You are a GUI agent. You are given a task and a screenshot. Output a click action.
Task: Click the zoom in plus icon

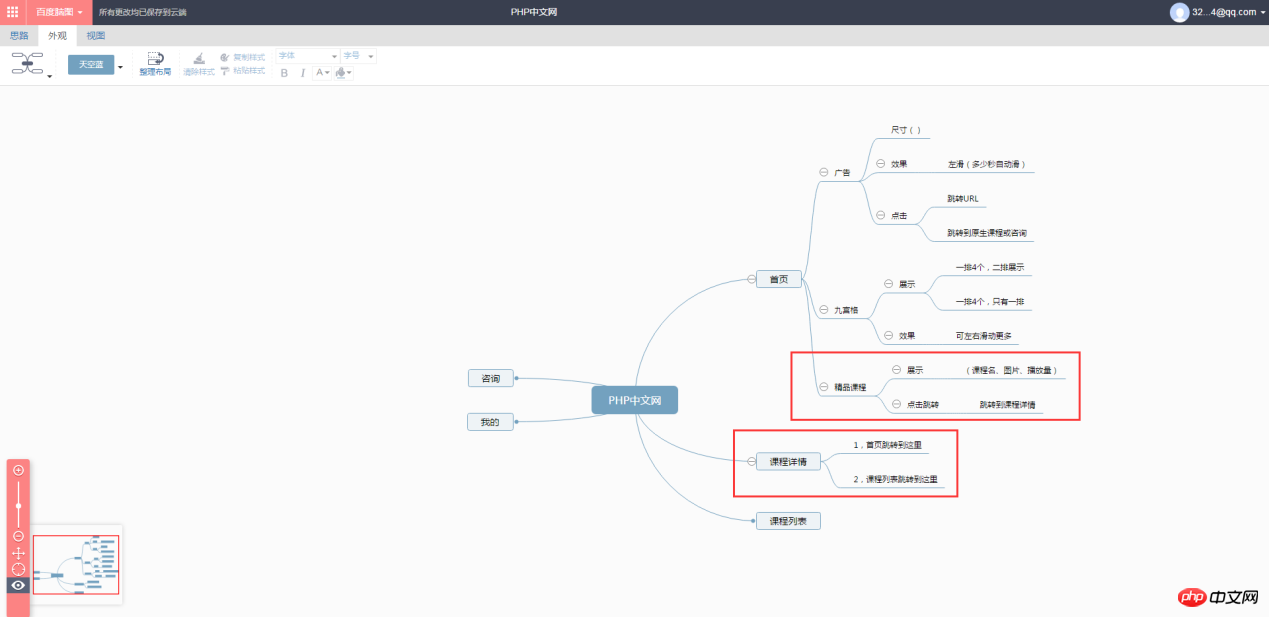[18, 470]
